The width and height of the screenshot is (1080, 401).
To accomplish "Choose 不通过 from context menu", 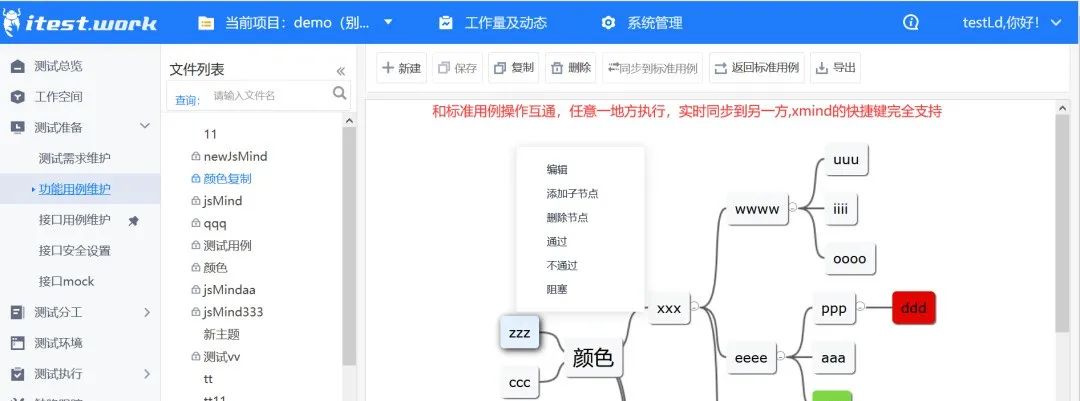I will (562, 265).
